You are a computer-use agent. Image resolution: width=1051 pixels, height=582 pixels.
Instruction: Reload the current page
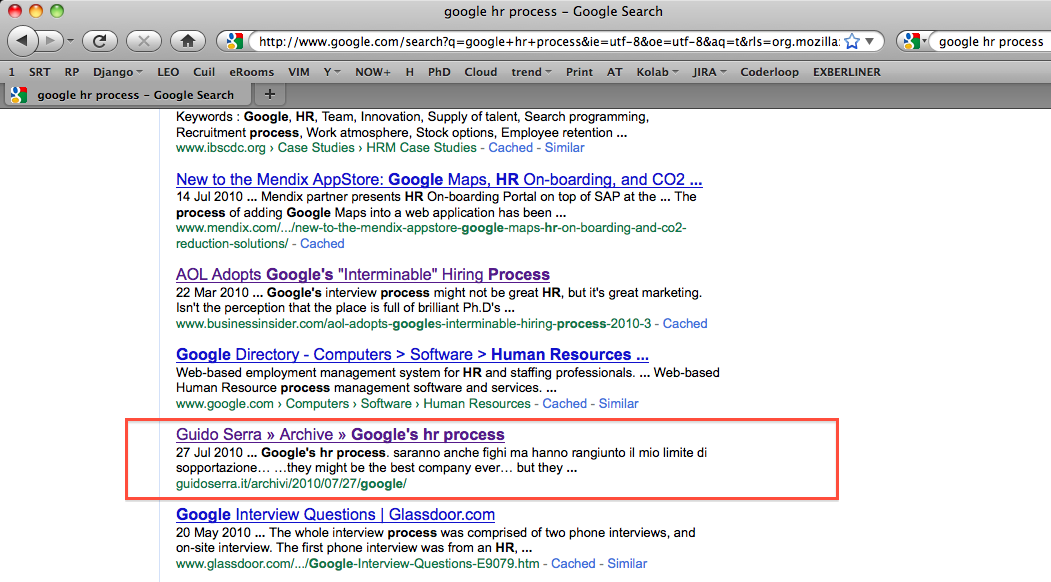100,41
